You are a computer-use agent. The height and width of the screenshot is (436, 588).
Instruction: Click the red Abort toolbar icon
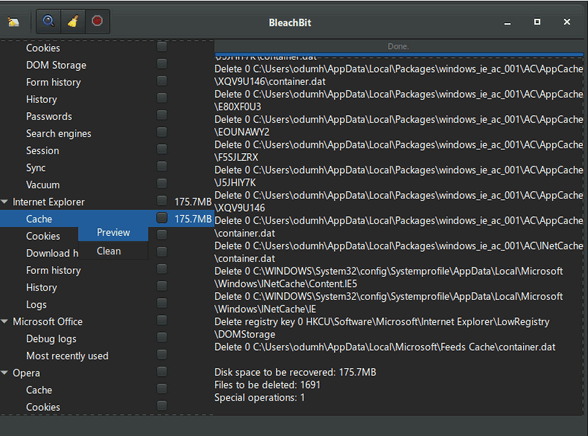pos(97,21)
